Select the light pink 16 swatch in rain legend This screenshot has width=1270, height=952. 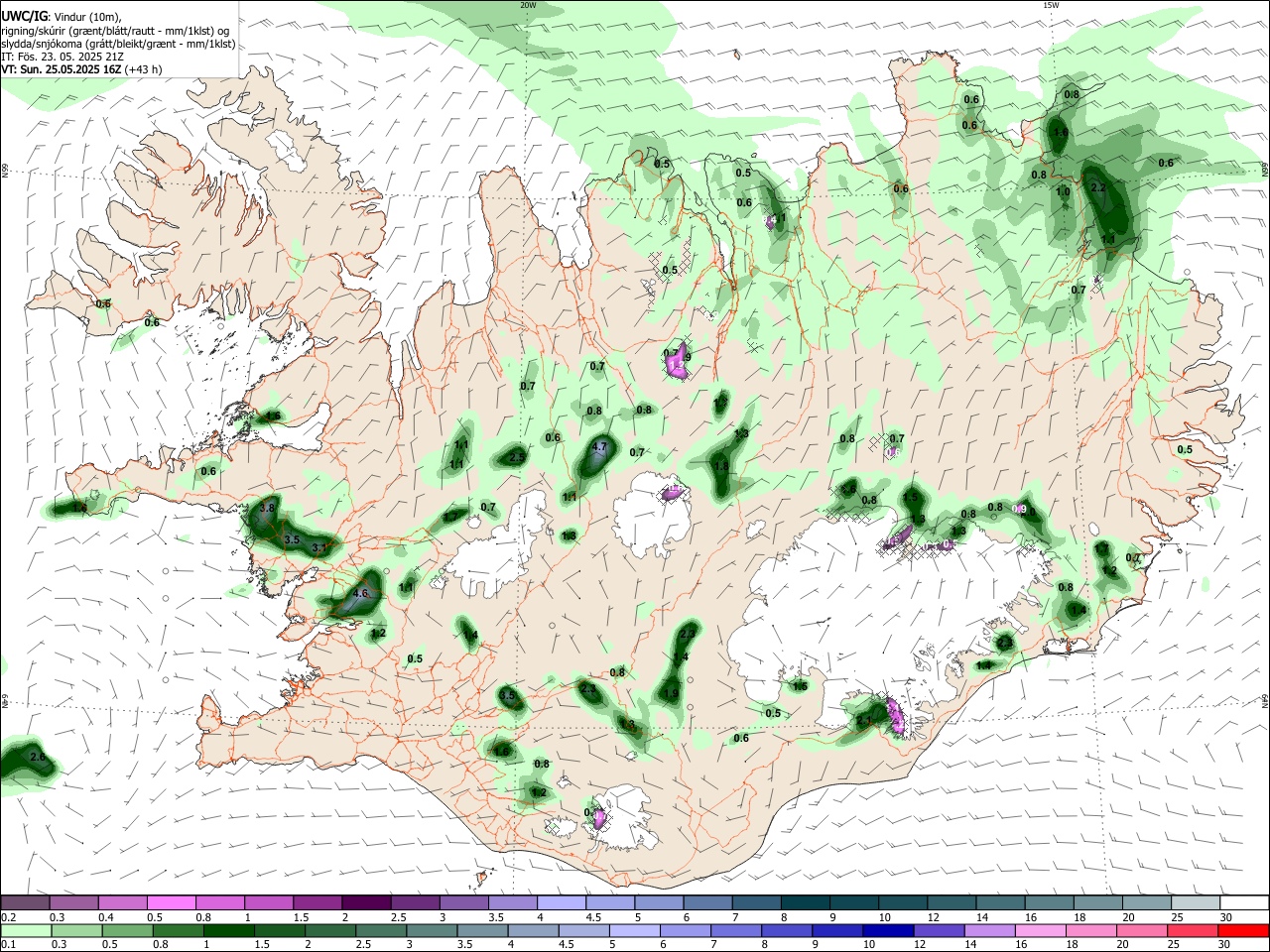coord(1041,931)
